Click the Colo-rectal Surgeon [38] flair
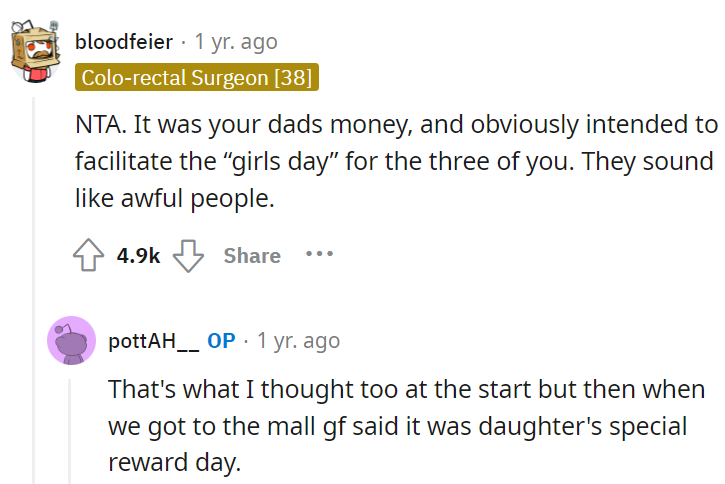Image resolution: width=725 pixels, height=484 pixels. coord(197,77)
